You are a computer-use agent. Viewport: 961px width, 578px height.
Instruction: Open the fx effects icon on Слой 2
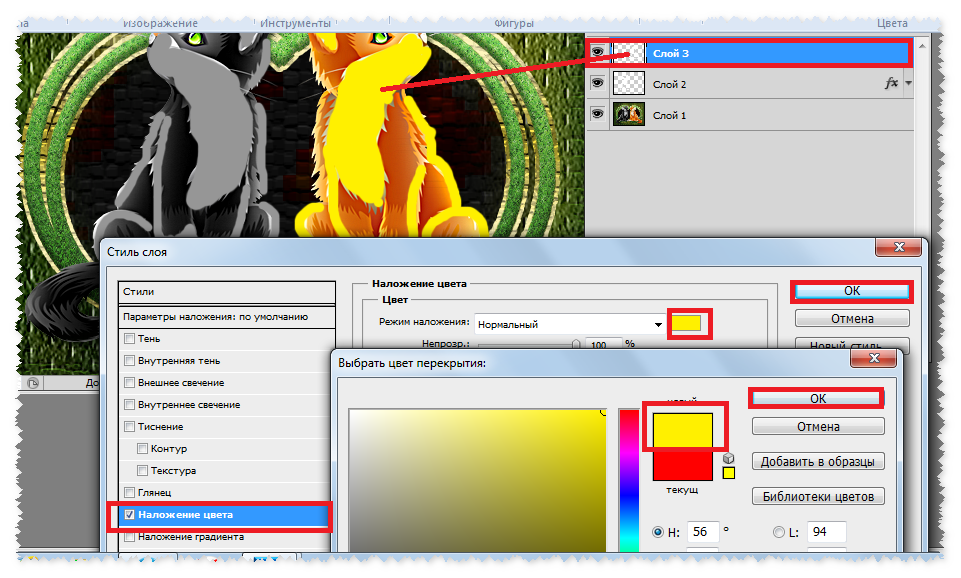[x=892, y=83]
